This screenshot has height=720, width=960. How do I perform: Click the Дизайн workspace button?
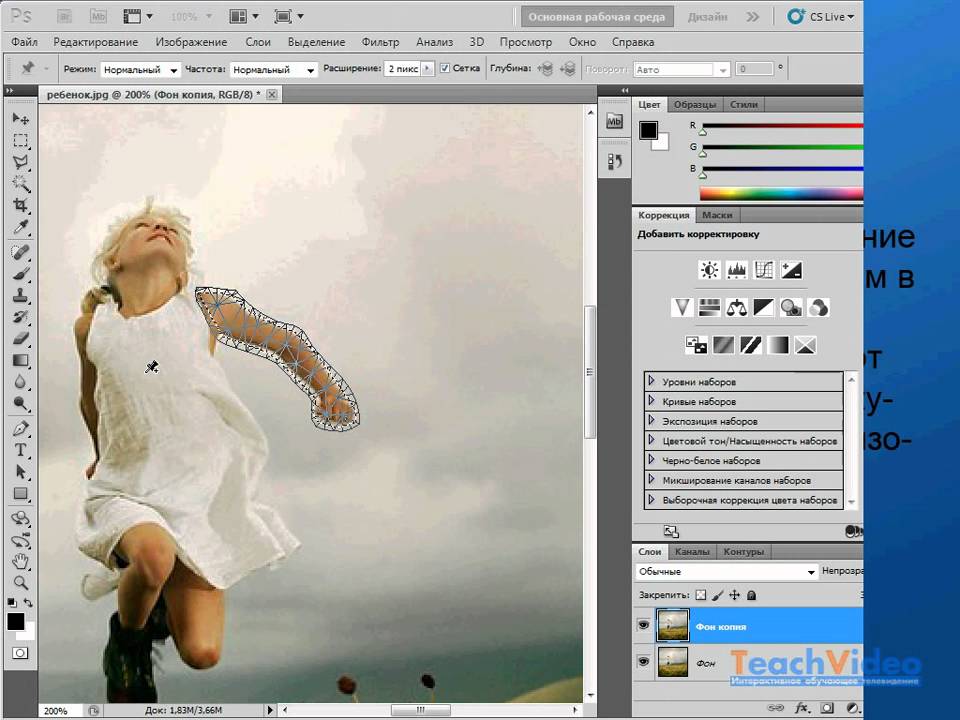(707, 17)
